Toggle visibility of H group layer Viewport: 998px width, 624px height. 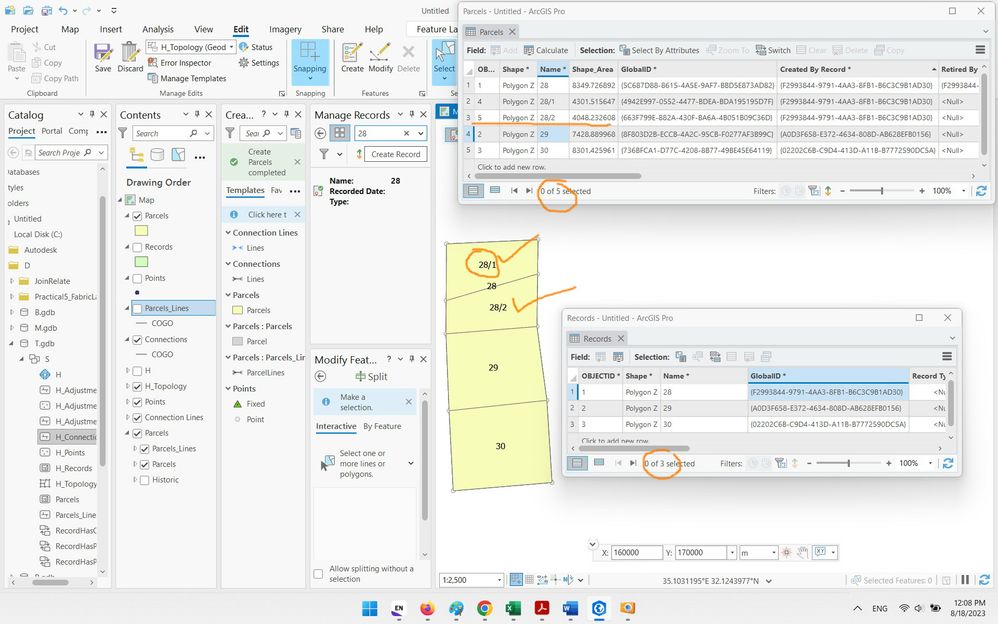pos(137,371)
